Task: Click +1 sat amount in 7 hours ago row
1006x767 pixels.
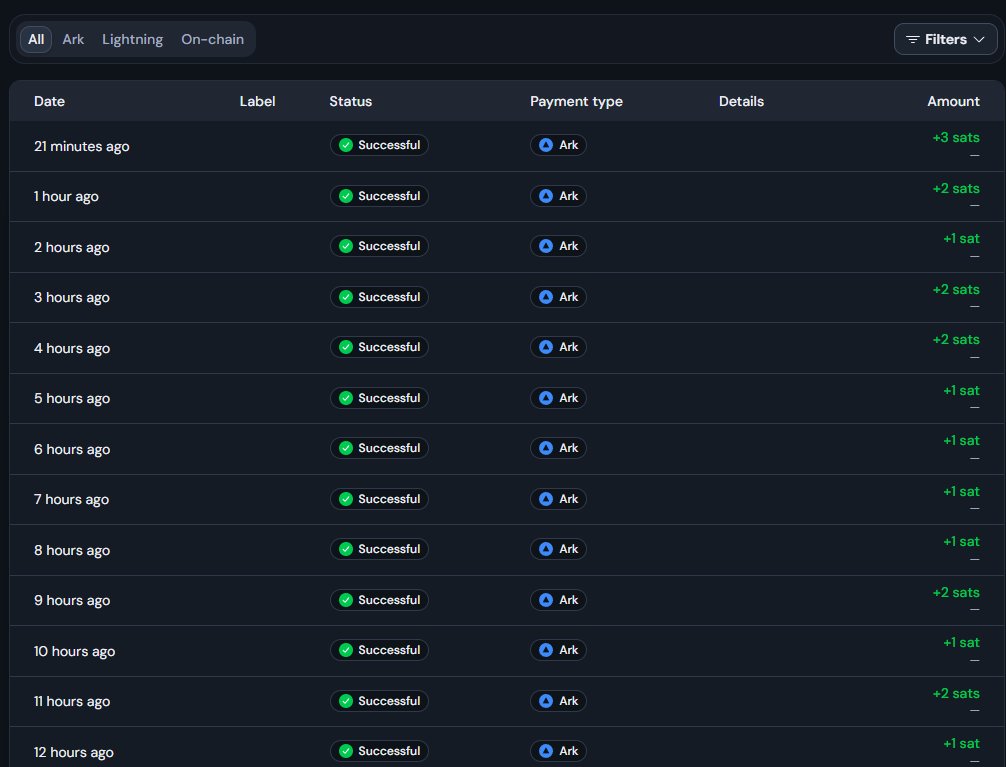Action: click(961, 492)
